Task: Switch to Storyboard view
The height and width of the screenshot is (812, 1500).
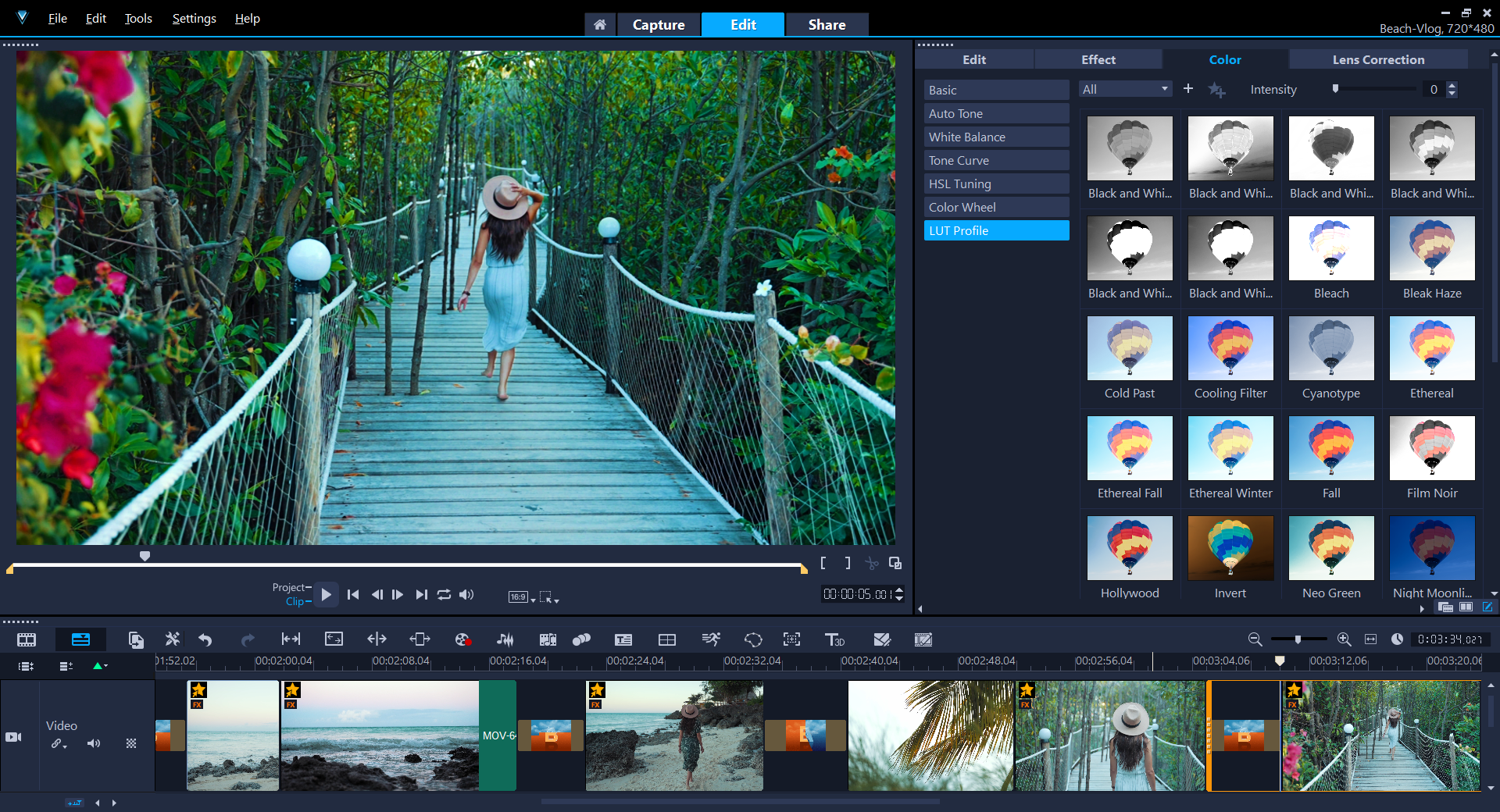Action: pos(27,639)
